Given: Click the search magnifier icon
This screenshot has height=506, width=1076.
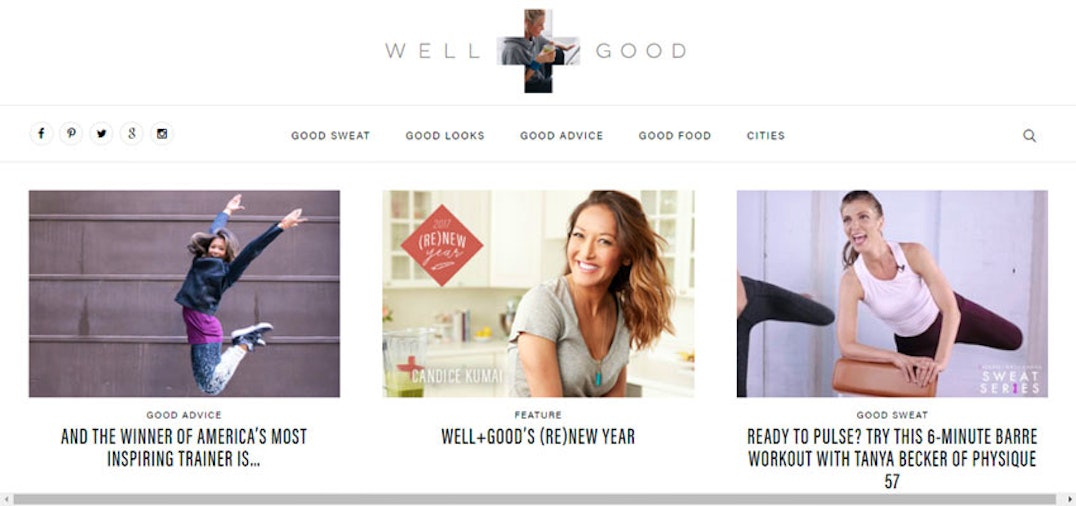Looking at the screenshot, I should pyautogui.click(x=1029, y=135).
